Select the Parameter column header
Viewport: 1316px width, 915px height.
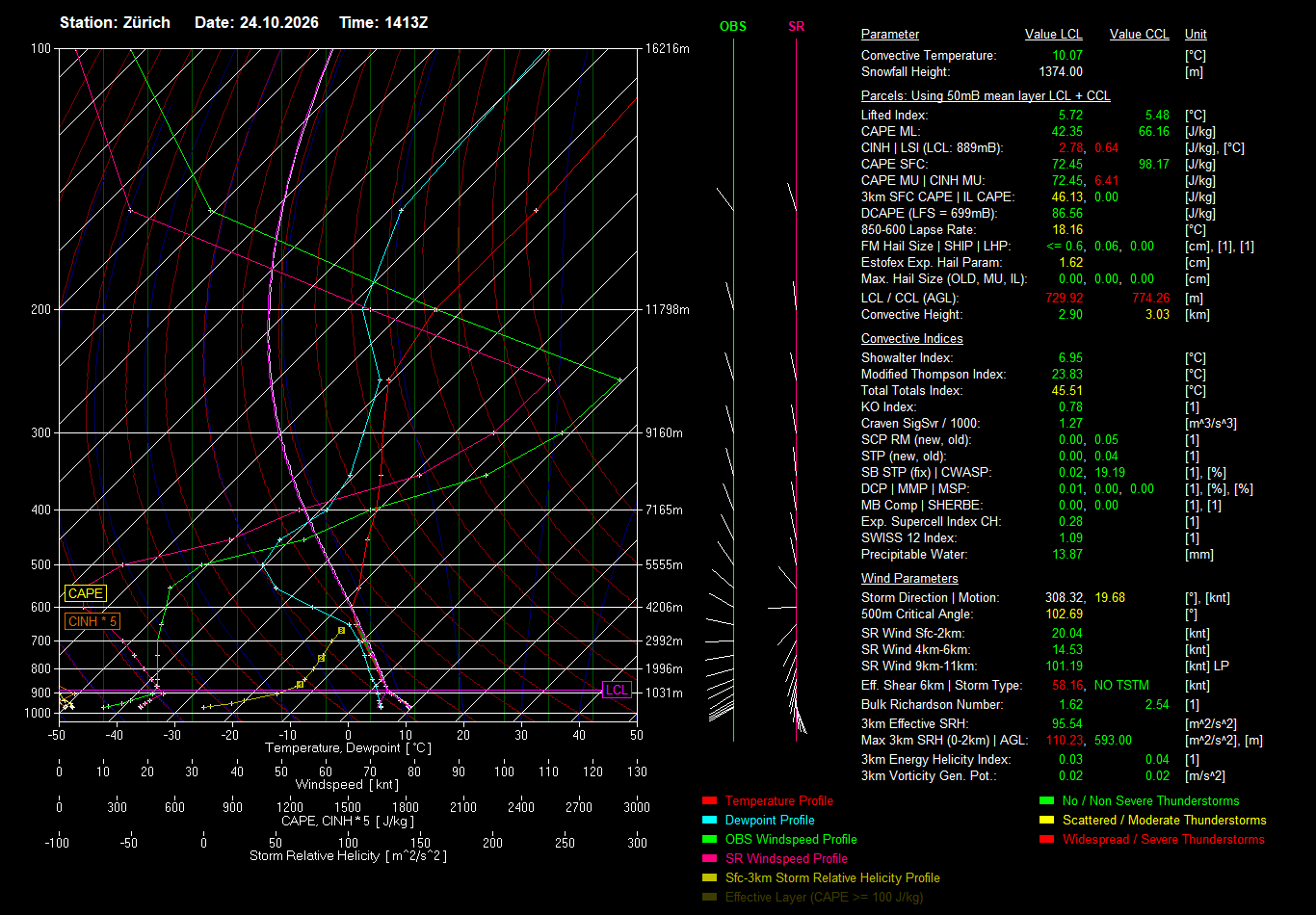coord(890,35)
